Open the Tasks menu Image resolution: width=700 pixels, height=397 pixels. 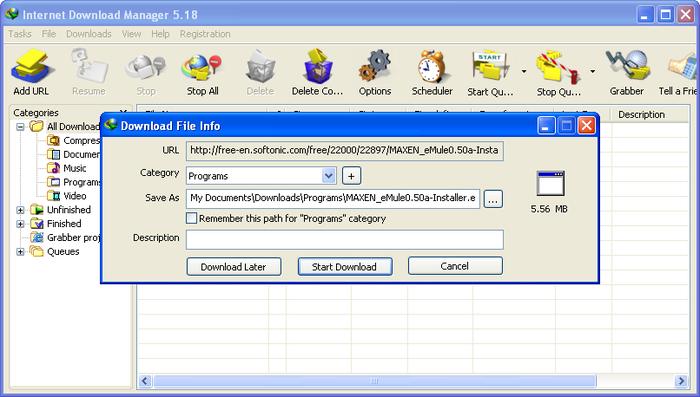pos(20,34)
